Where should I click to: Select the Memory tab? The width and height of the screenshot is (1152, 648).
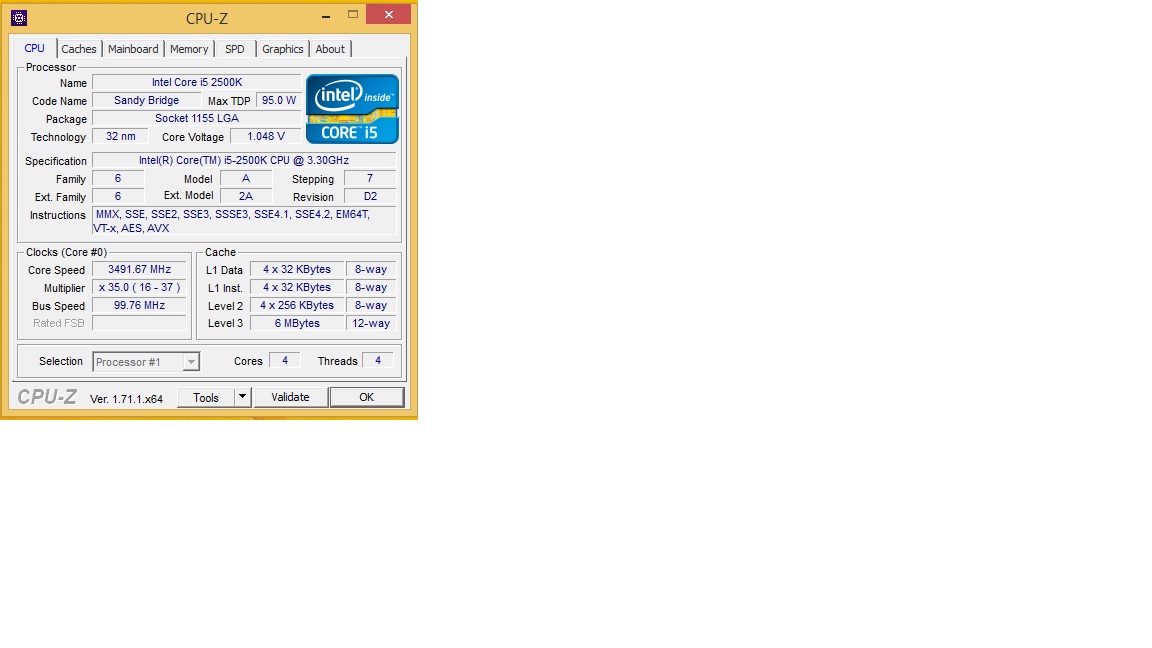[x=189, y=49]
